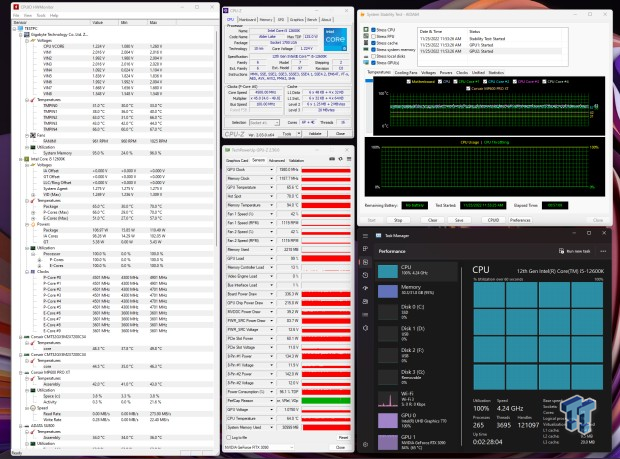Switch to Statistics tab in AIDA64
This screenshot has height=459, width=620.
[496, 72]
